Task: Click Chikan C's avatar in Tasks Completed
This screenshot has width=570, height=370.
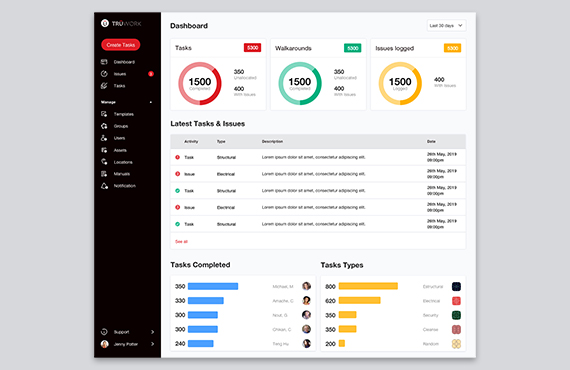Action: [x=306, y=329]
